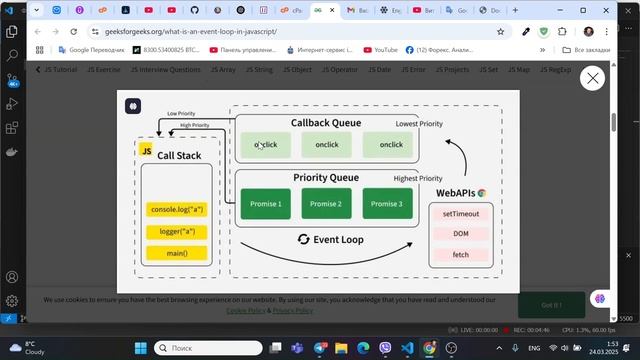The height and width of the screenshot is (360, 640).
Task: Click the address bar URL
Action: coord(191,31)
